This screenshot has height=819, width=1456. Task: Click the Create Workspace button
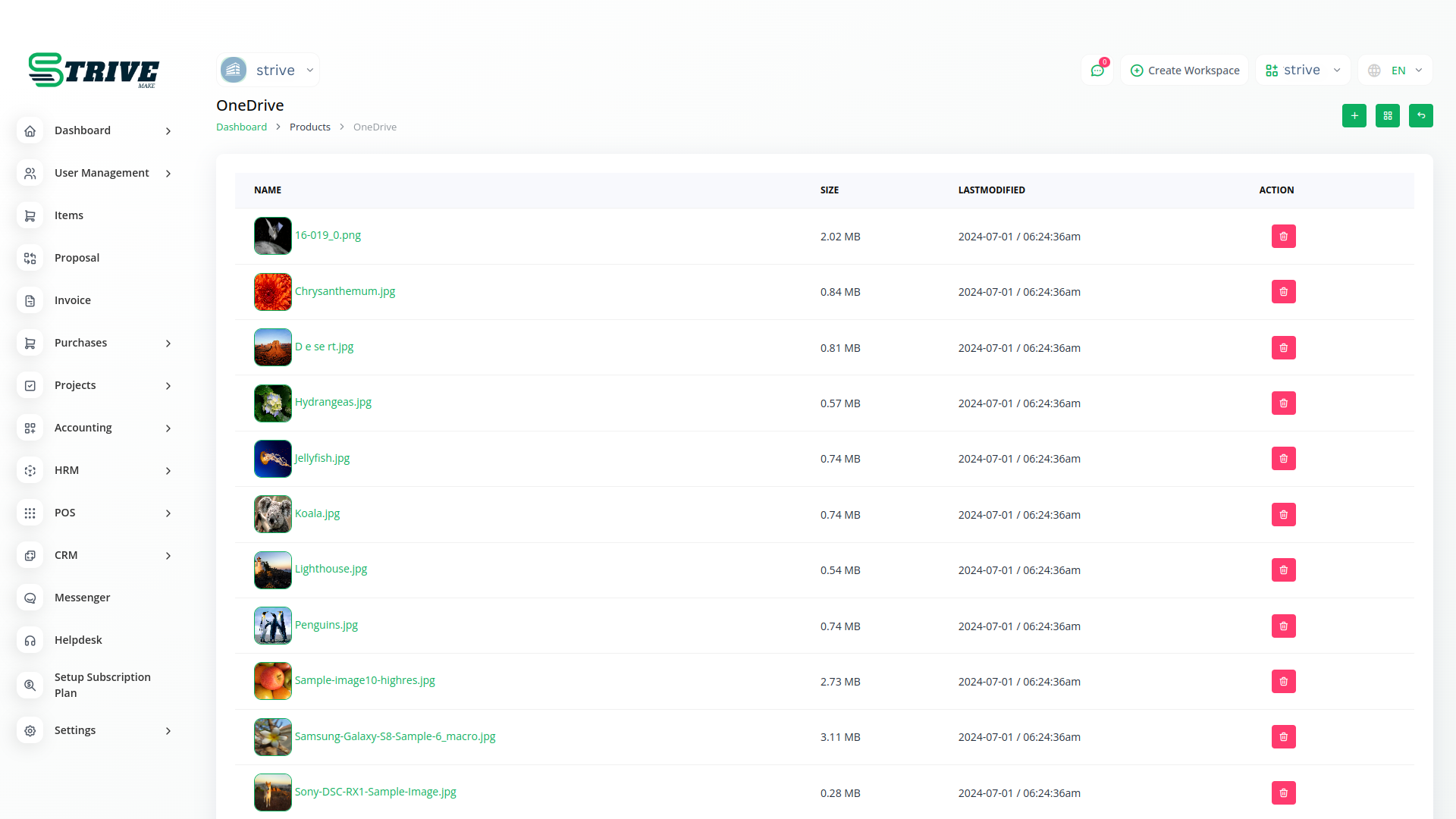(1185, 71)
